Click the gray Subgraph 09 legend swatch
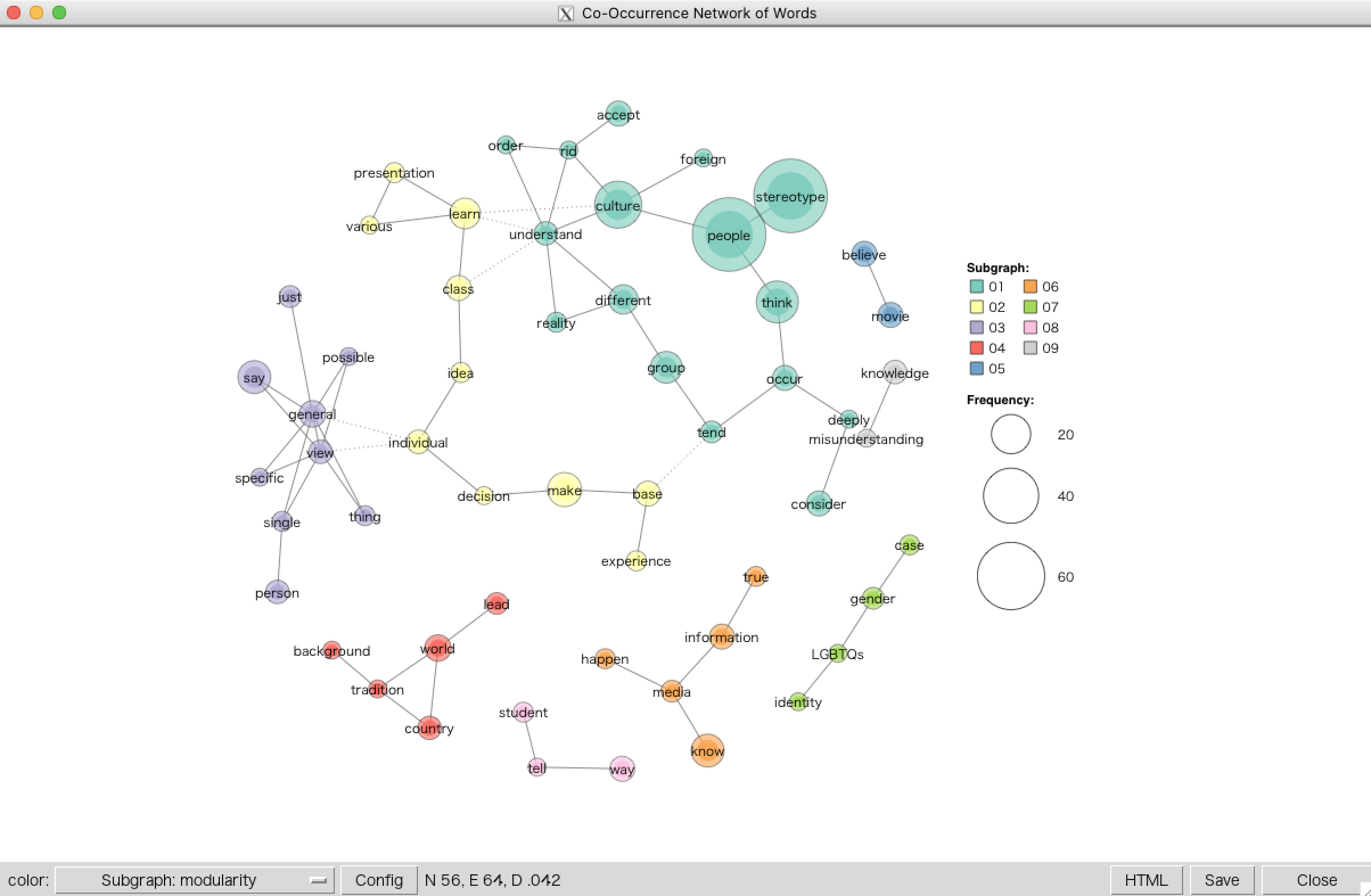This screenshot has width=1371, height=896. coord(1031,348)
